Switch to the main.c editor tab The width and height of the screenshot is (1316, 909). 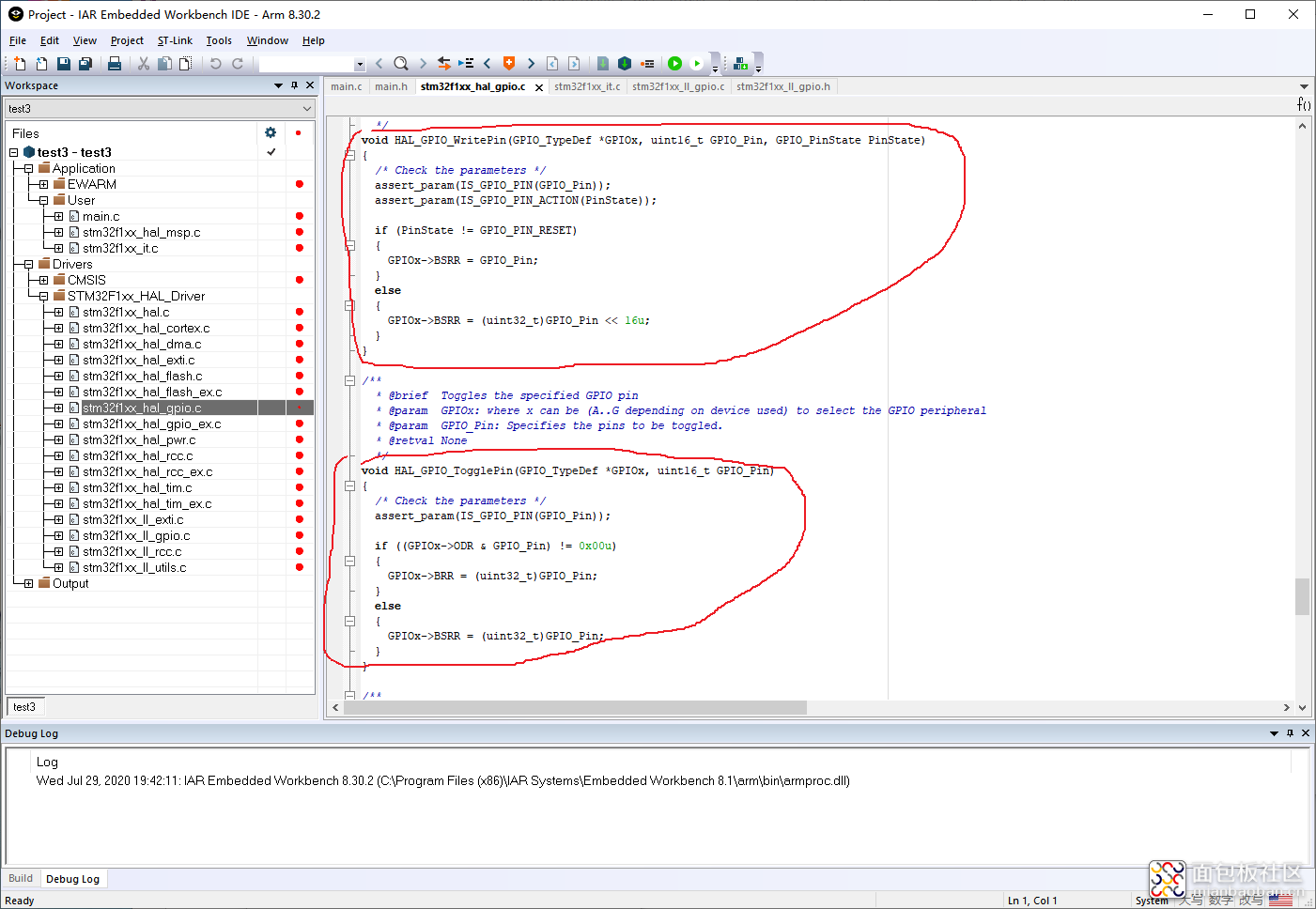click(346, 86)
